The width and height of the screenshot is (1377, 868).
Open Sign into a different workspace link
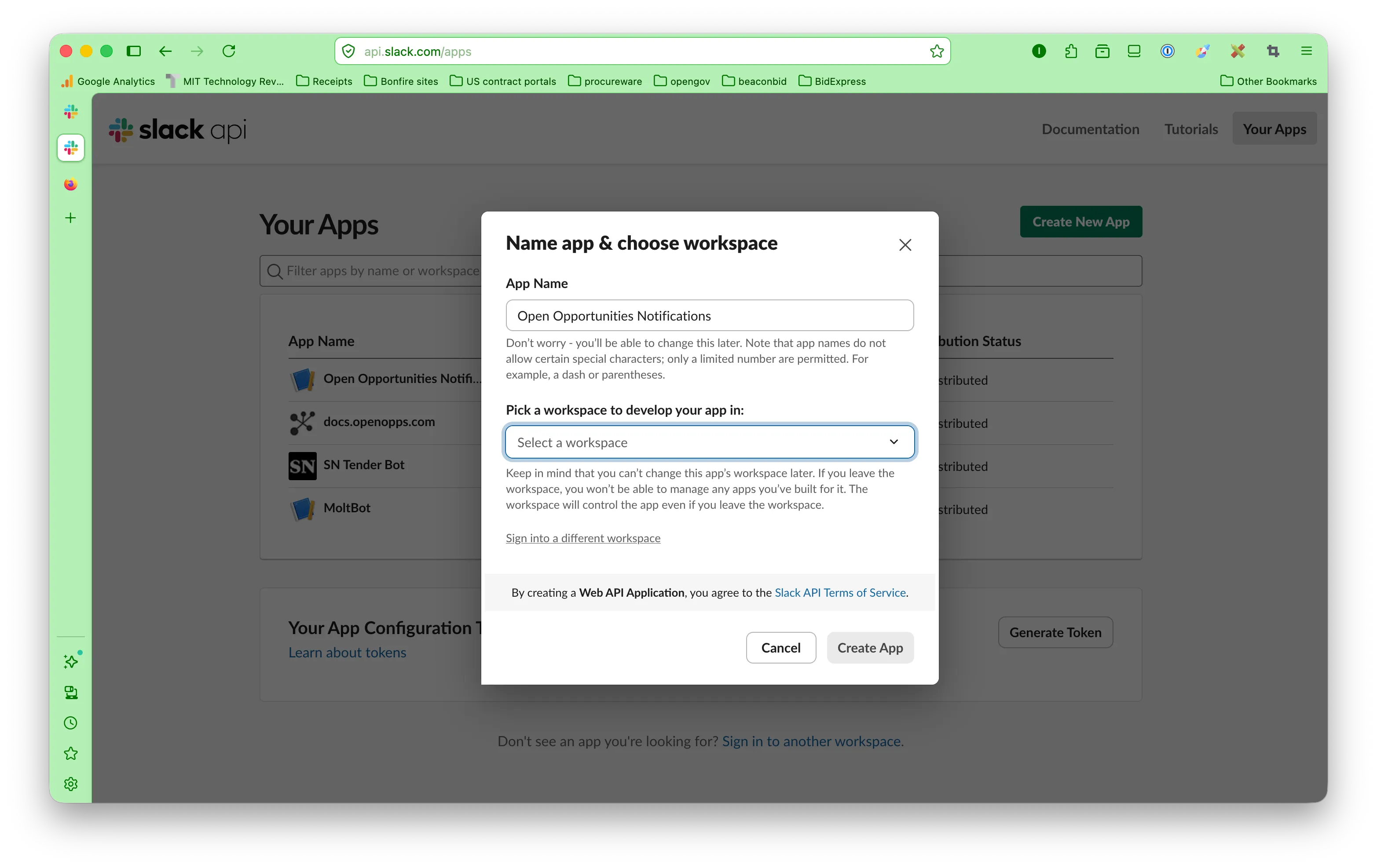click(x=583, y=538)
